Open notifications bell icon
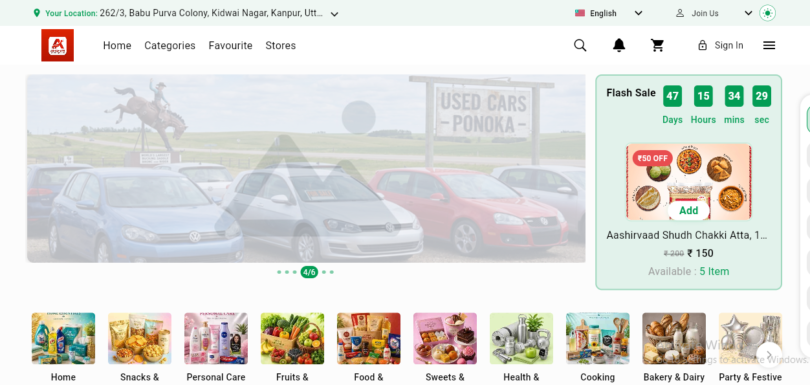This screenshot has width=810, height=385. click(619, 45)
